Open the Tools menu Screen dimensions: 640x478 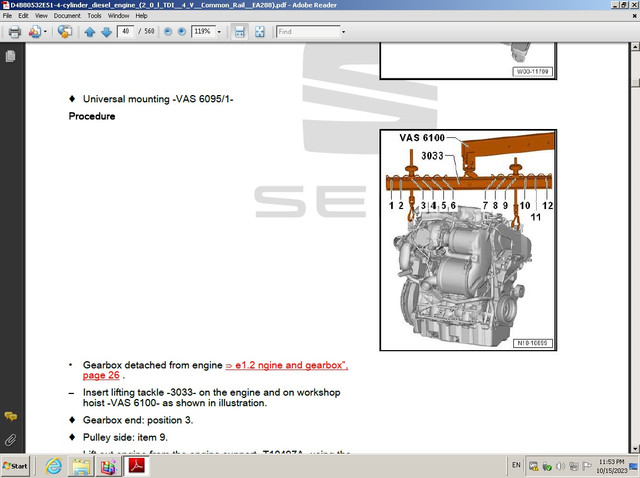[x=94, y=16]
